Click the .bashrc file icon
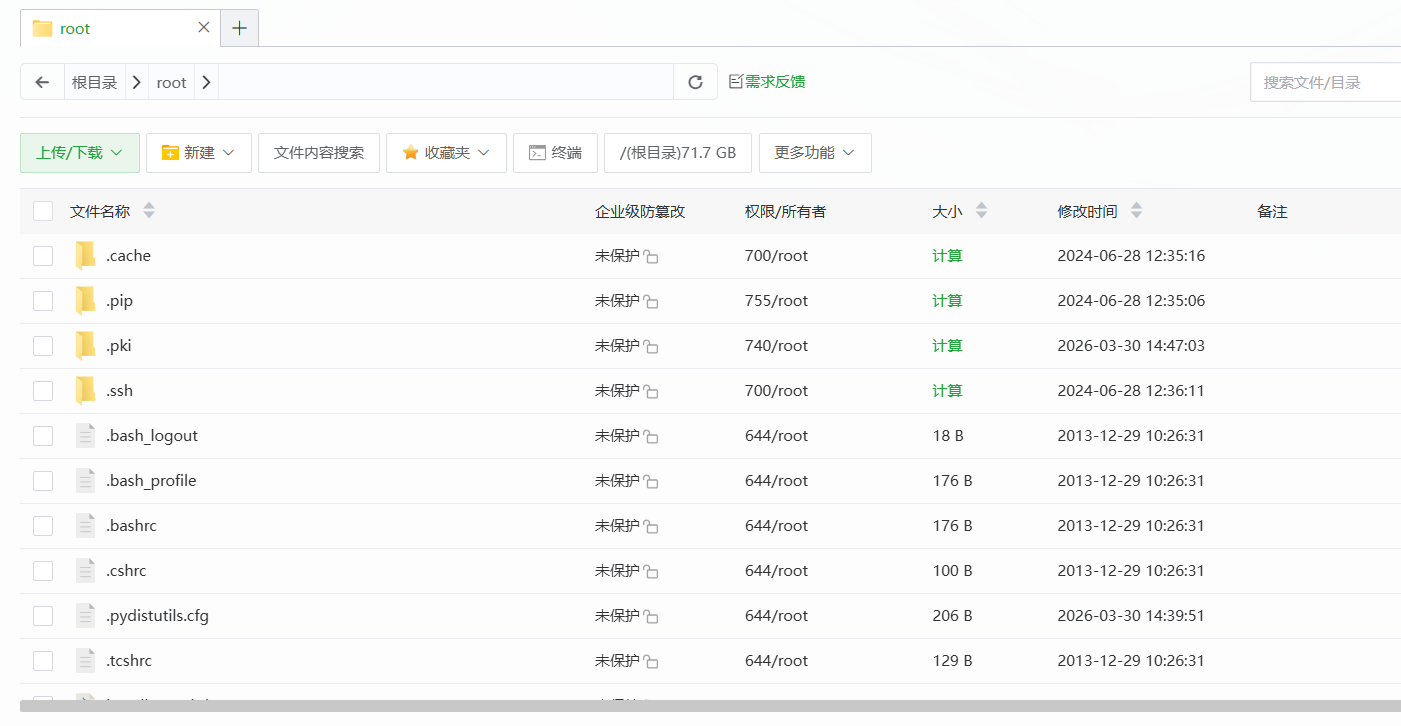Viewport: 1401px width, 726px height. [86, 526]
